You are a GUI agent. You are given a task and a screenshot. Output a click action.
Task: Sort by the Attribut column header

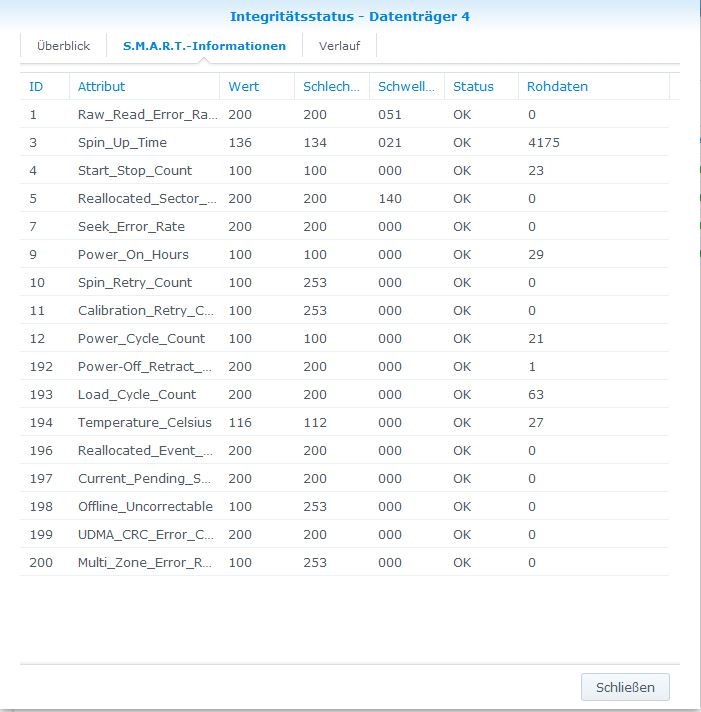(x=102, y=86)
